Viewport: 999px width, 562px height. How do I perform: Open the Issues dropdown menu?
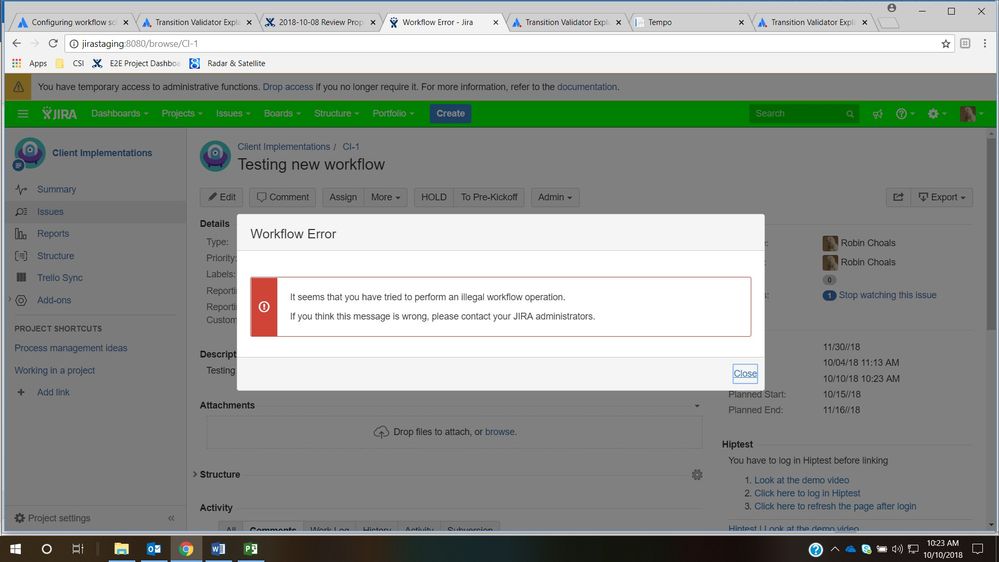[x=233, y=113]
